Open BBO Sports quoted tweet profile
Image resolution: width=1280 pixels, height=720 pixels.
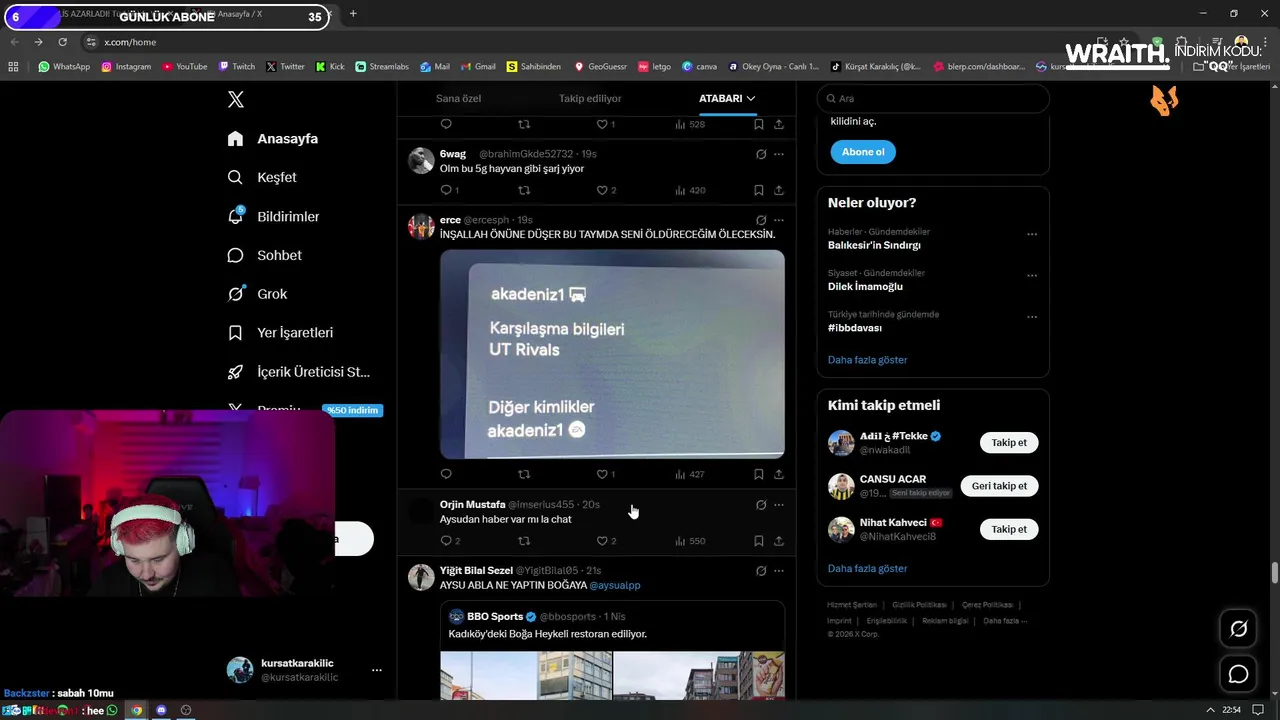[495, 617]
